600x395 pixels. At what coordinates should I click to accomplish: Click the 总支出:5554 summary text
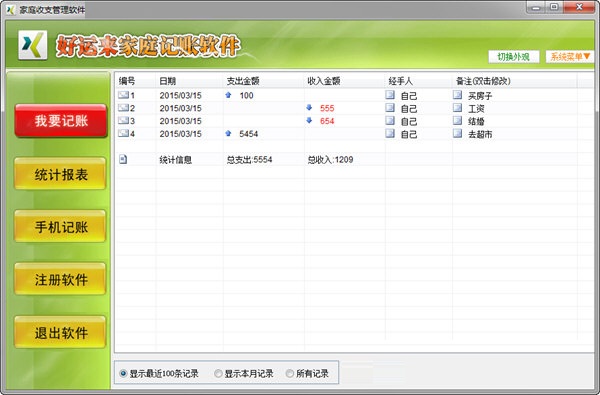point(249,159)
